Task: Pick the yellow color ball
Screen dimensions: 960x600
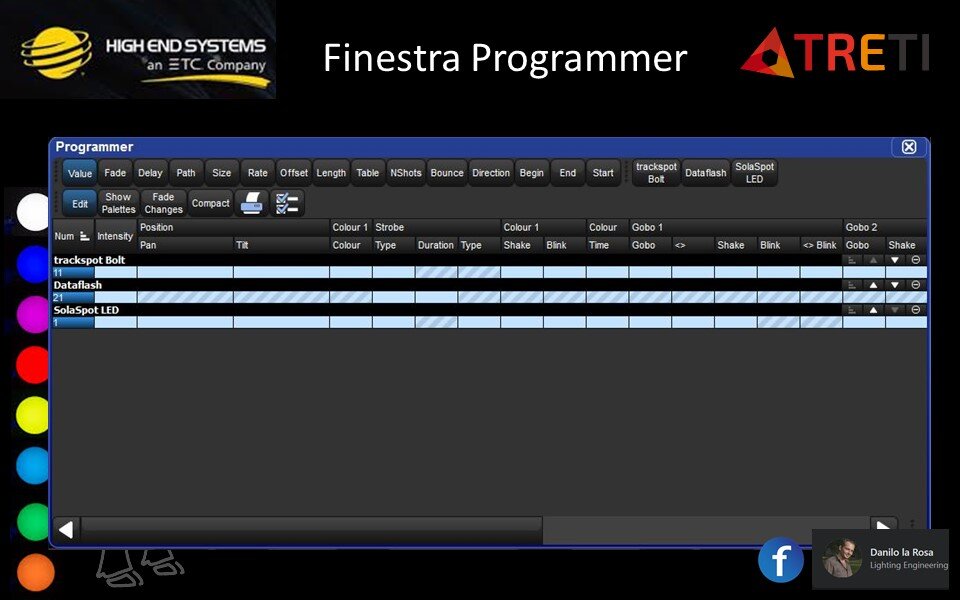Action: click(x=32, y=415)
